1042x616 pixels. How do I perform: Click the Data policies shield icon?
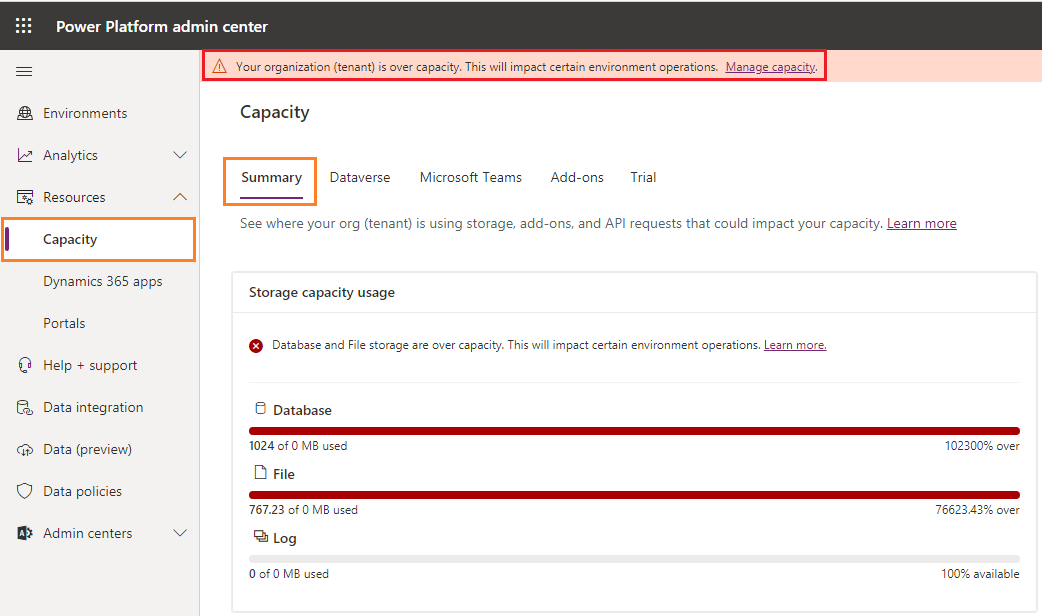click(x=25, y=491)
